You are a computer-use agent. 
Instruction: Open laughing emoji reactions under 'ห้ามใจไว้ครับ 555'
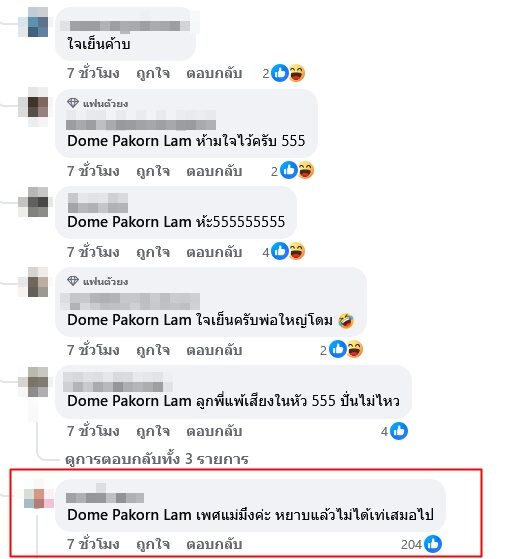tap(306, 171)
